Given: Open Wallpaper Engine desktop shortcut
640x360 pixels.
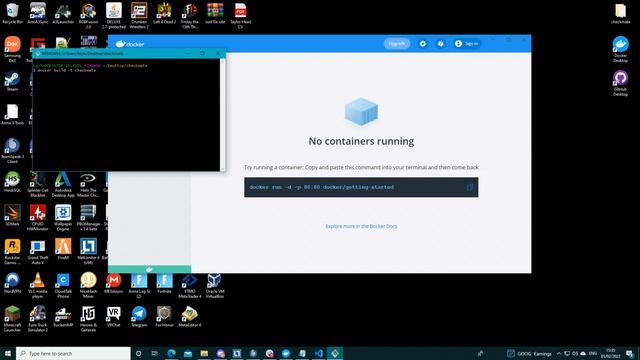Looking at the screenshot, I should click(63, 218).
